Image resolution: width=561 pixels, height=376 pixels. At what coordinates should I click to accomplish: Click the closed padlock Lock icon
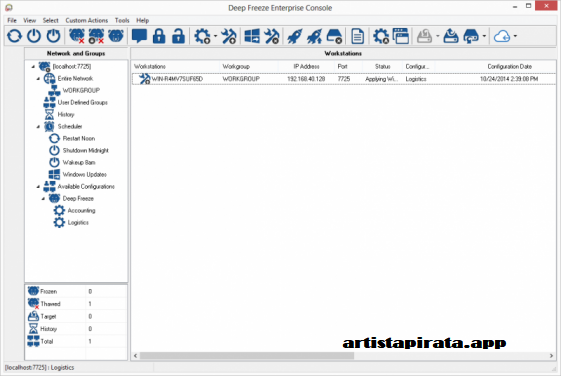pos(159,36)
